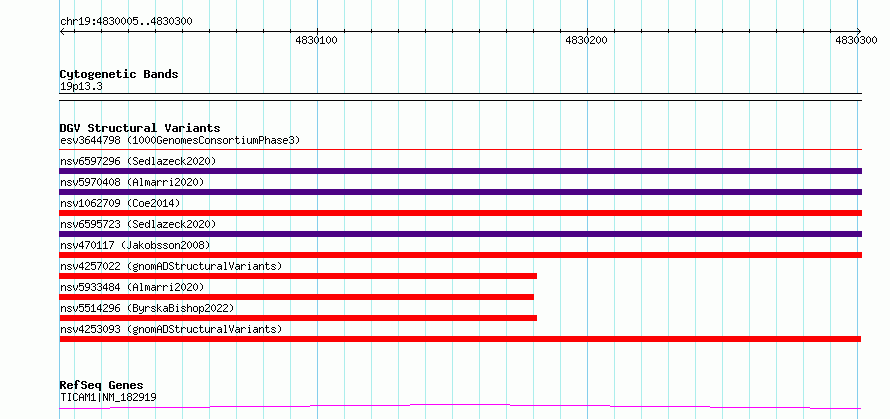Select the nsv4257022 short red bar
This screenshot has width=890, height=419.
298,276
